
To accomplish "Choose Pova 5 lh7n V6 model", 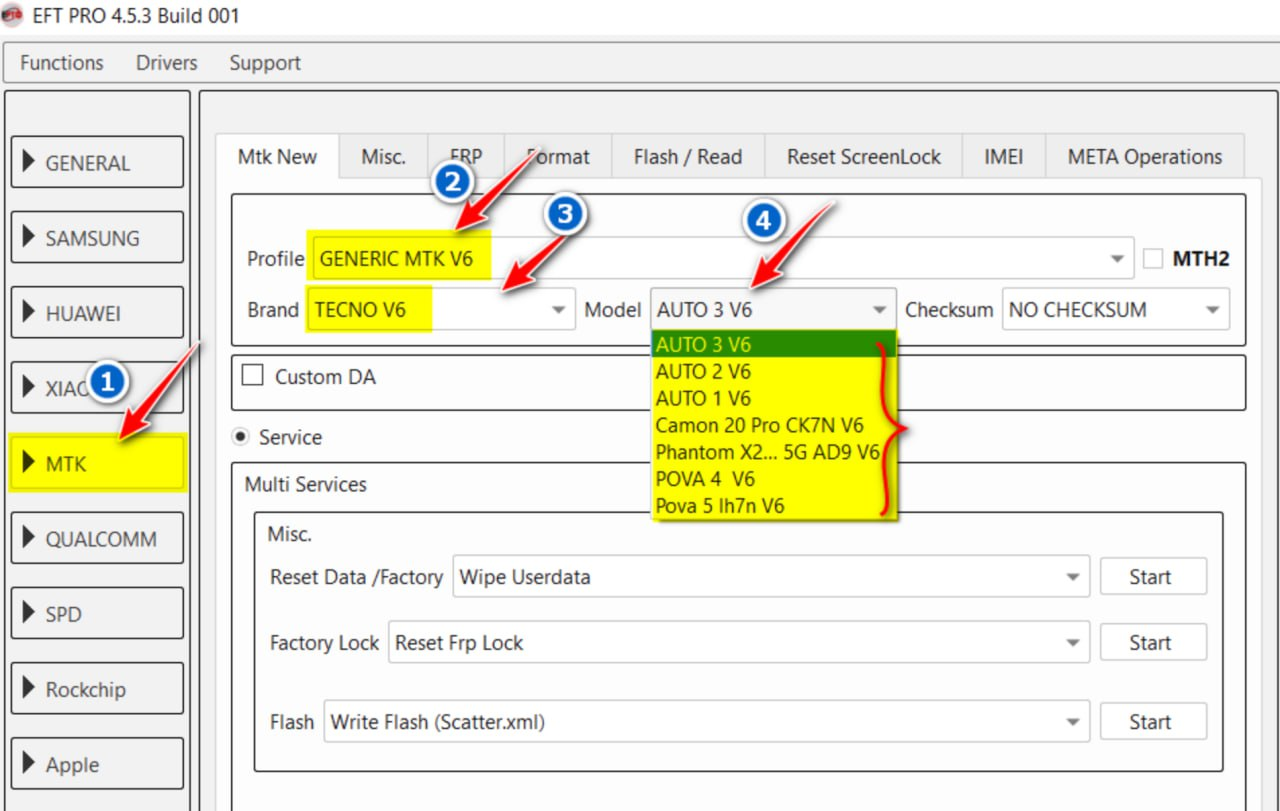I will (x=774, y=506).
